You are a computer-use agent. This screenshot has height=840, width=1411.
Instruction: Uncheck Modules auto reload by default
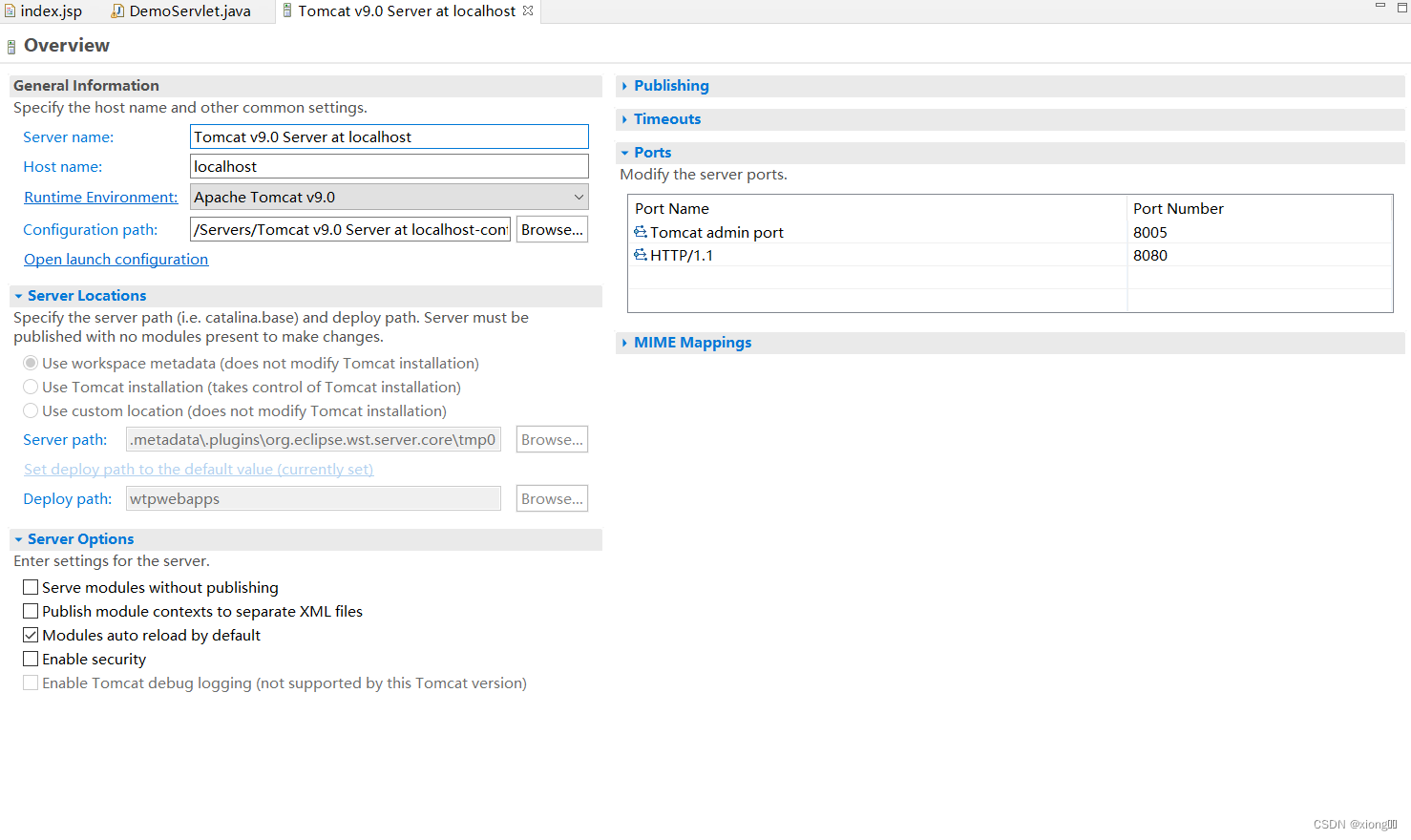tap(31, 635)
